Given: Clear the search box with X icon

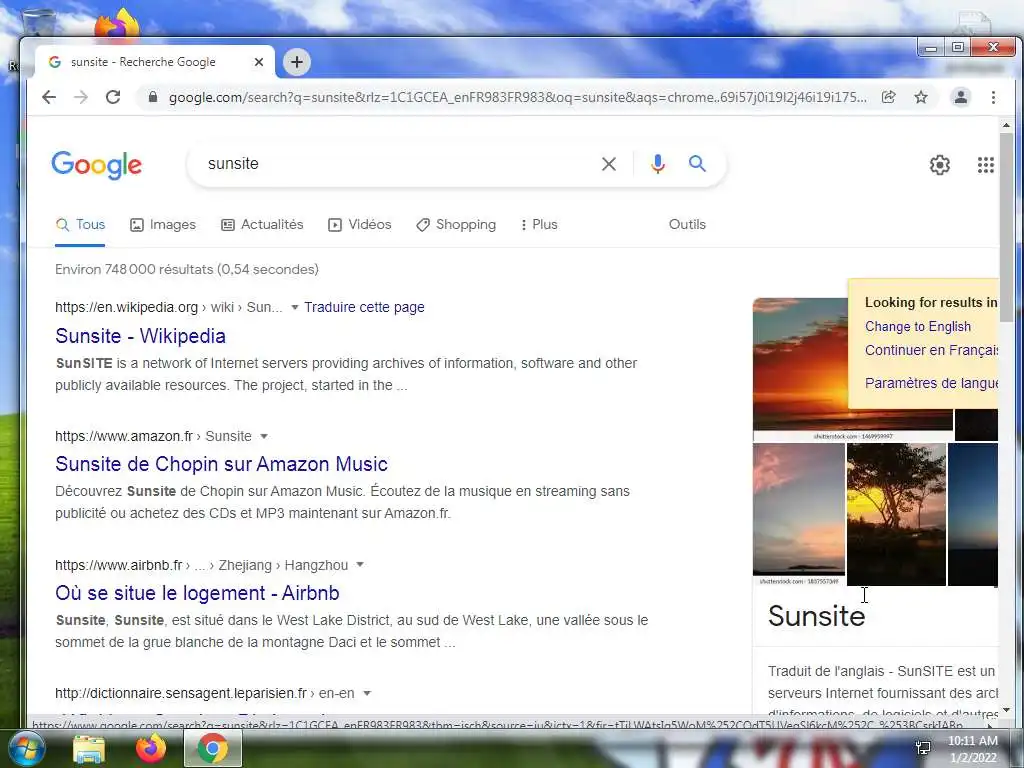Looking at the screenshot, I should point(609,164).
